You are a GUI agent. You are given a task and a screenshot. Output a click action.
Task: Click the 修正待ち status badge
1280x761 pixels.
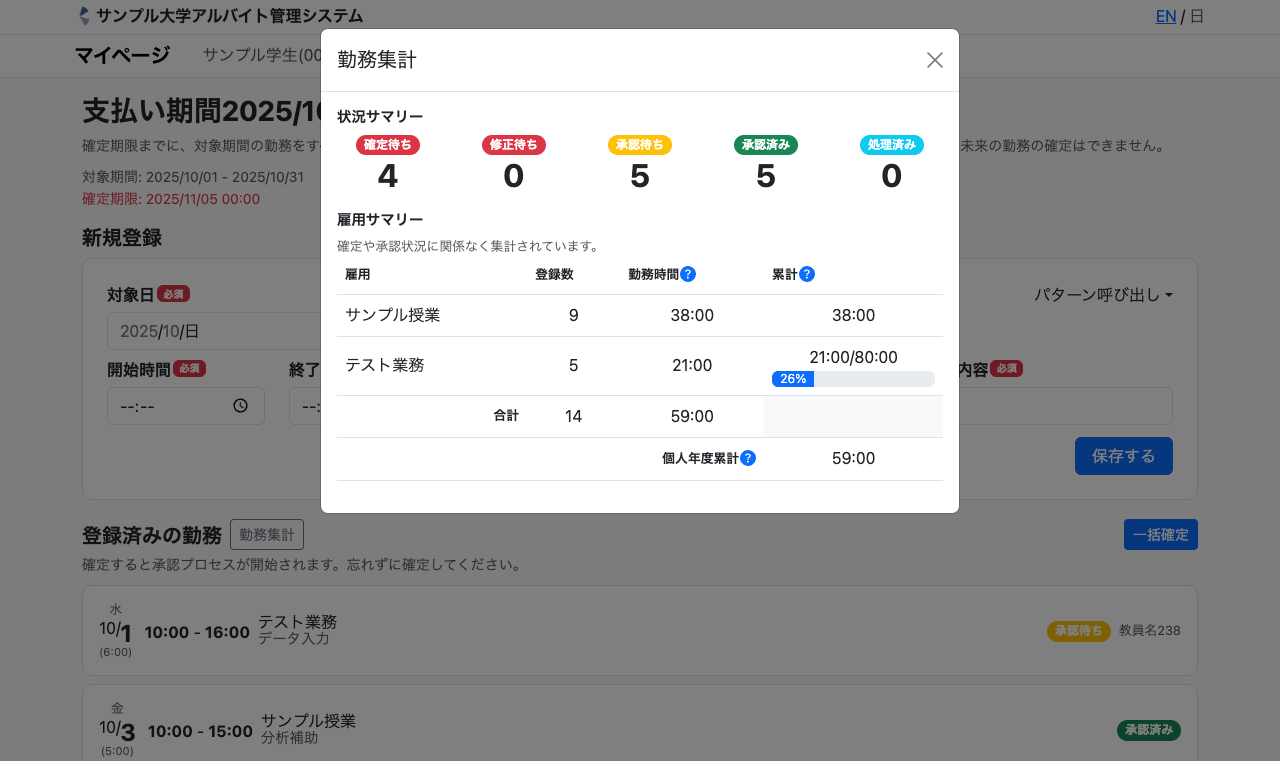[513, 145]
